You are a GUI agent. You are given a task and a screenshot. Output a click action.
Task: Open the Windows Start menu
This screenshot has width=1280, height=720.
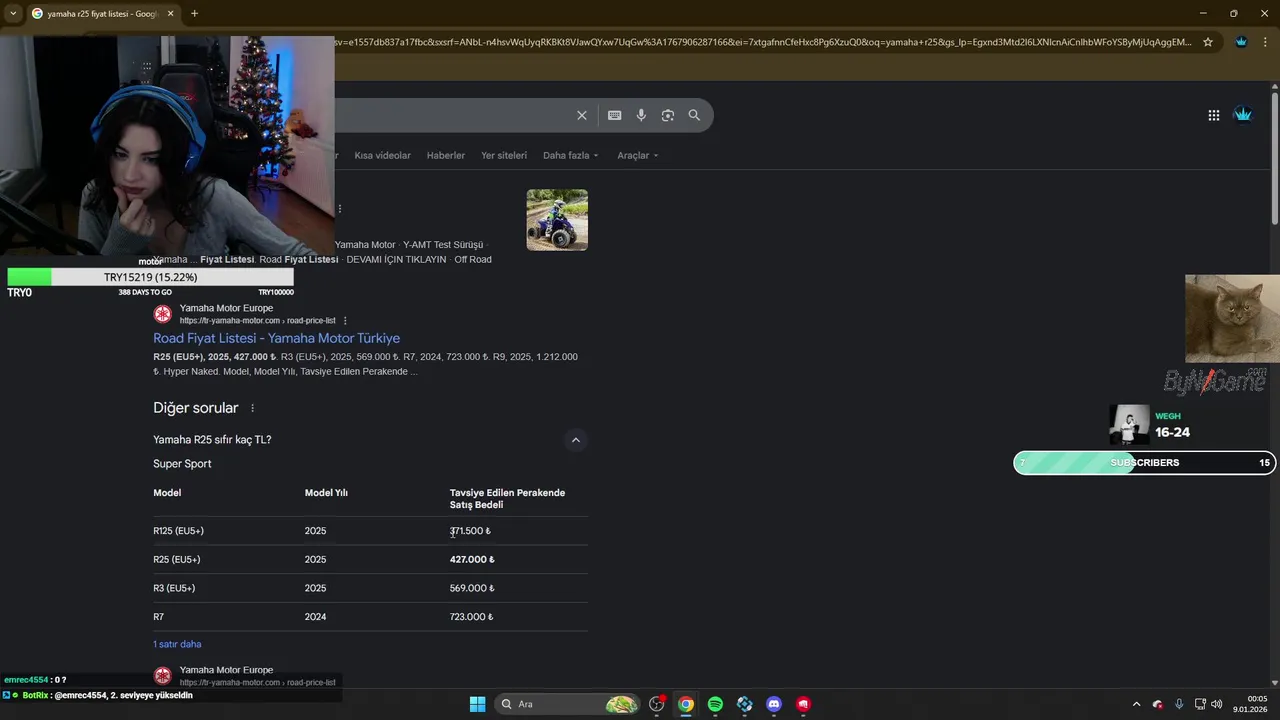(x=477, y=704)
